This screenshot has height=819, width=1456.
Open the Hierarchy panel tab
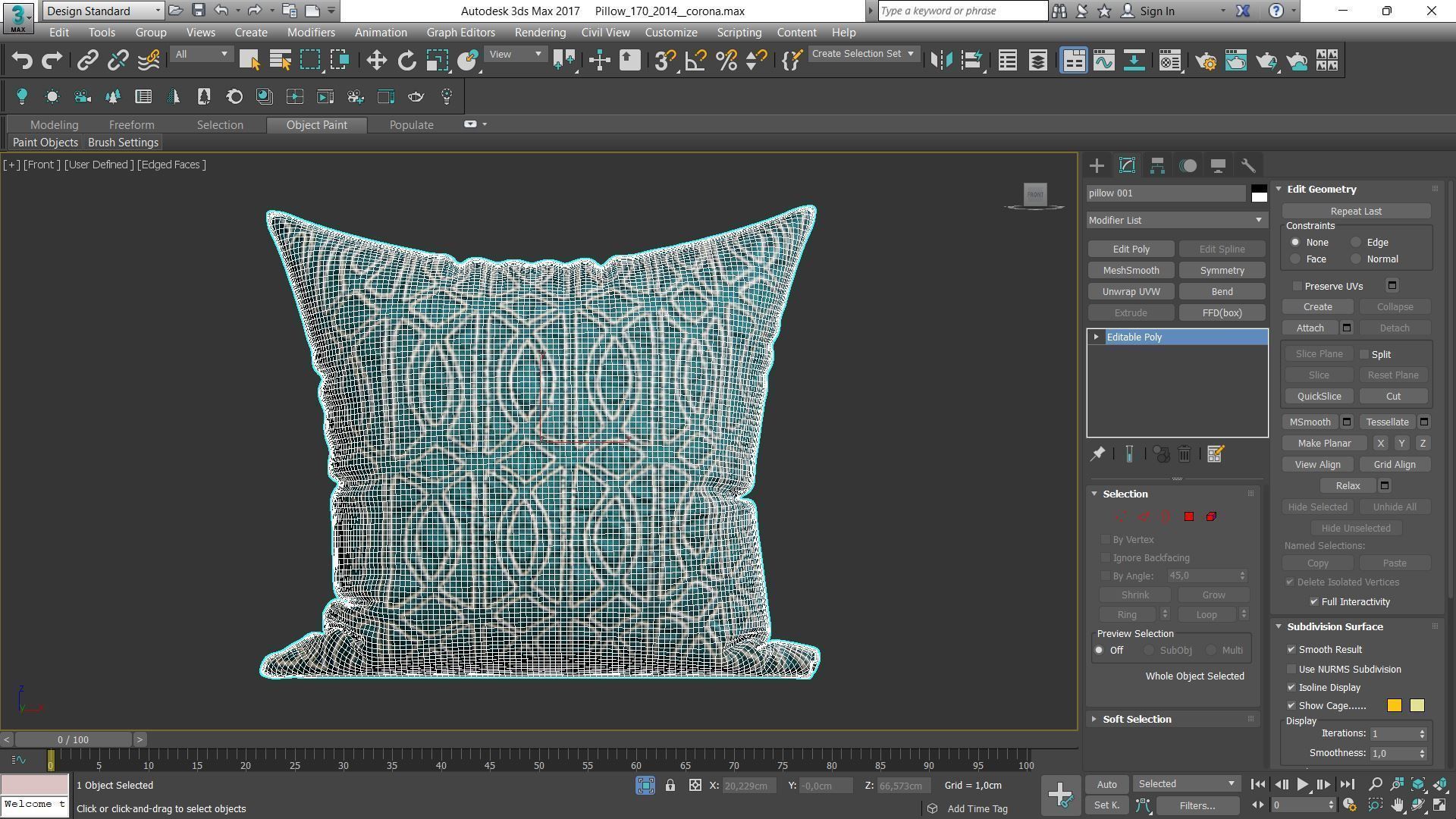[x=1157, y=165]
